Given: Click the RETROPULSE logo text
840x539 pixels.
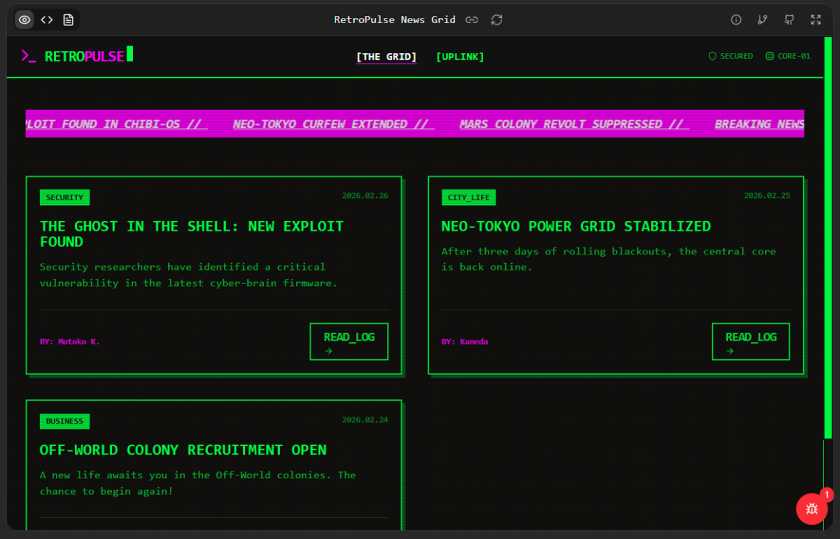Looking at the screenshot, I should [85, 56].
